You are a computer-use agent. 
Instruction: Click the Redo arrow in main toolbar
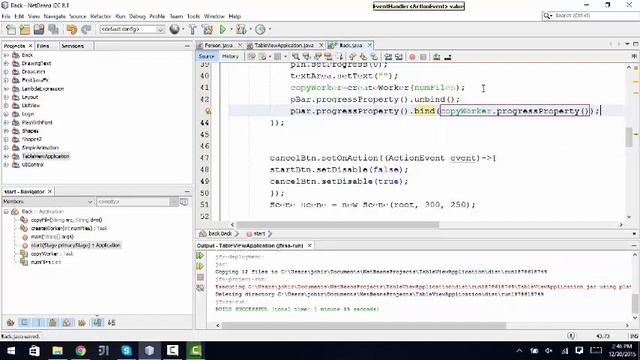(x=86, y=29)
